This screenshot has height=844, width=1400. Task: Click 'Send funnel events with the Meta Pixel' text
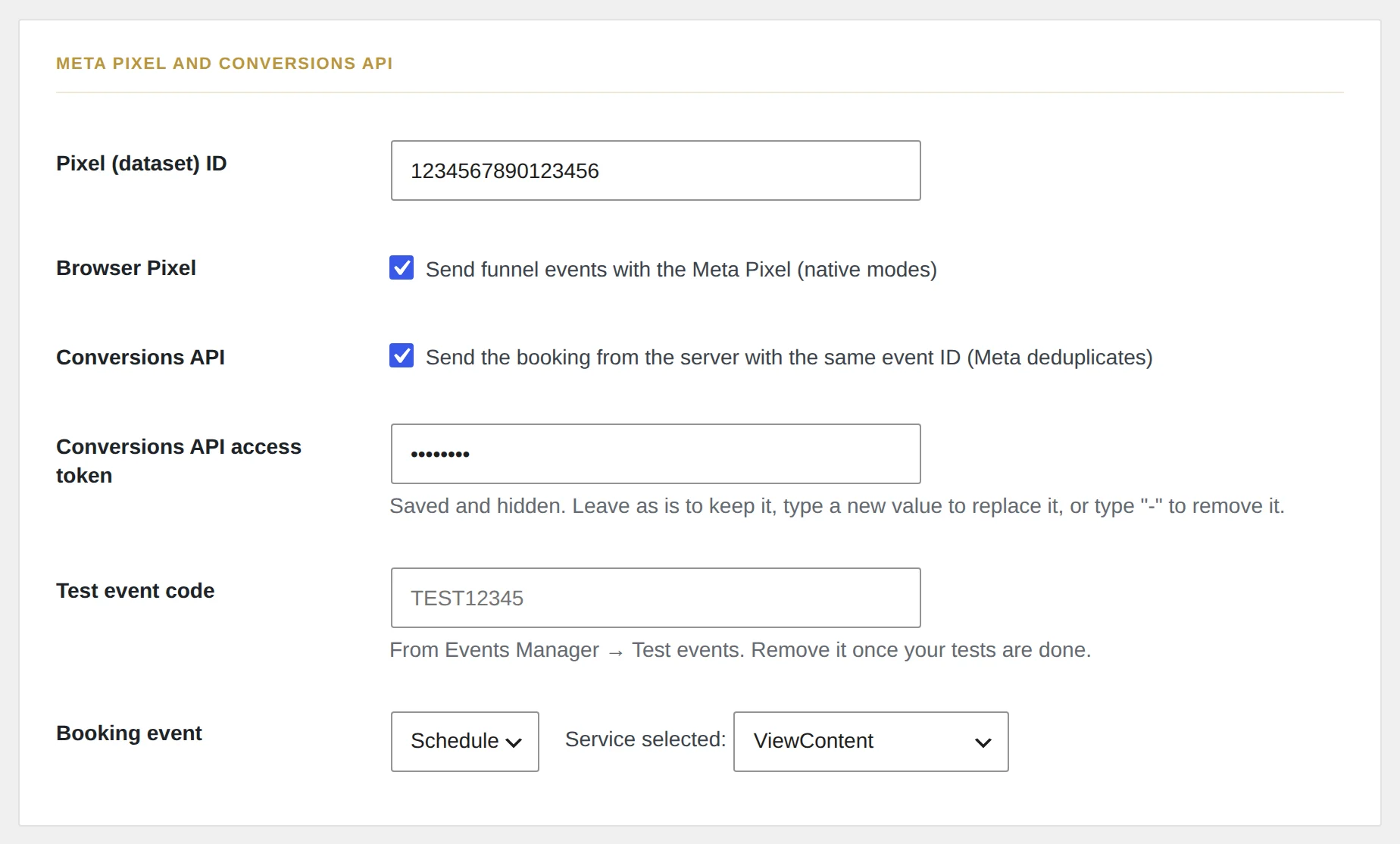pos(681,270)
